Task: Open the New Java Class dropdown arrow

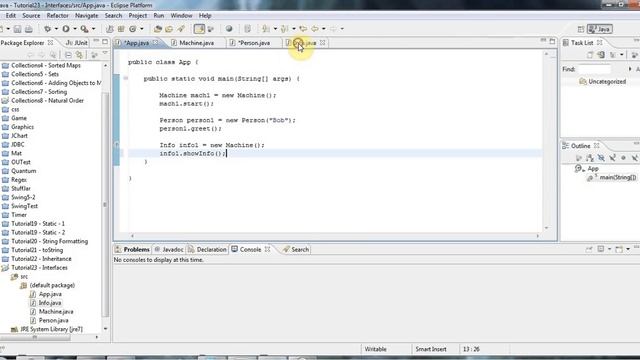Action: pos(142,29)
